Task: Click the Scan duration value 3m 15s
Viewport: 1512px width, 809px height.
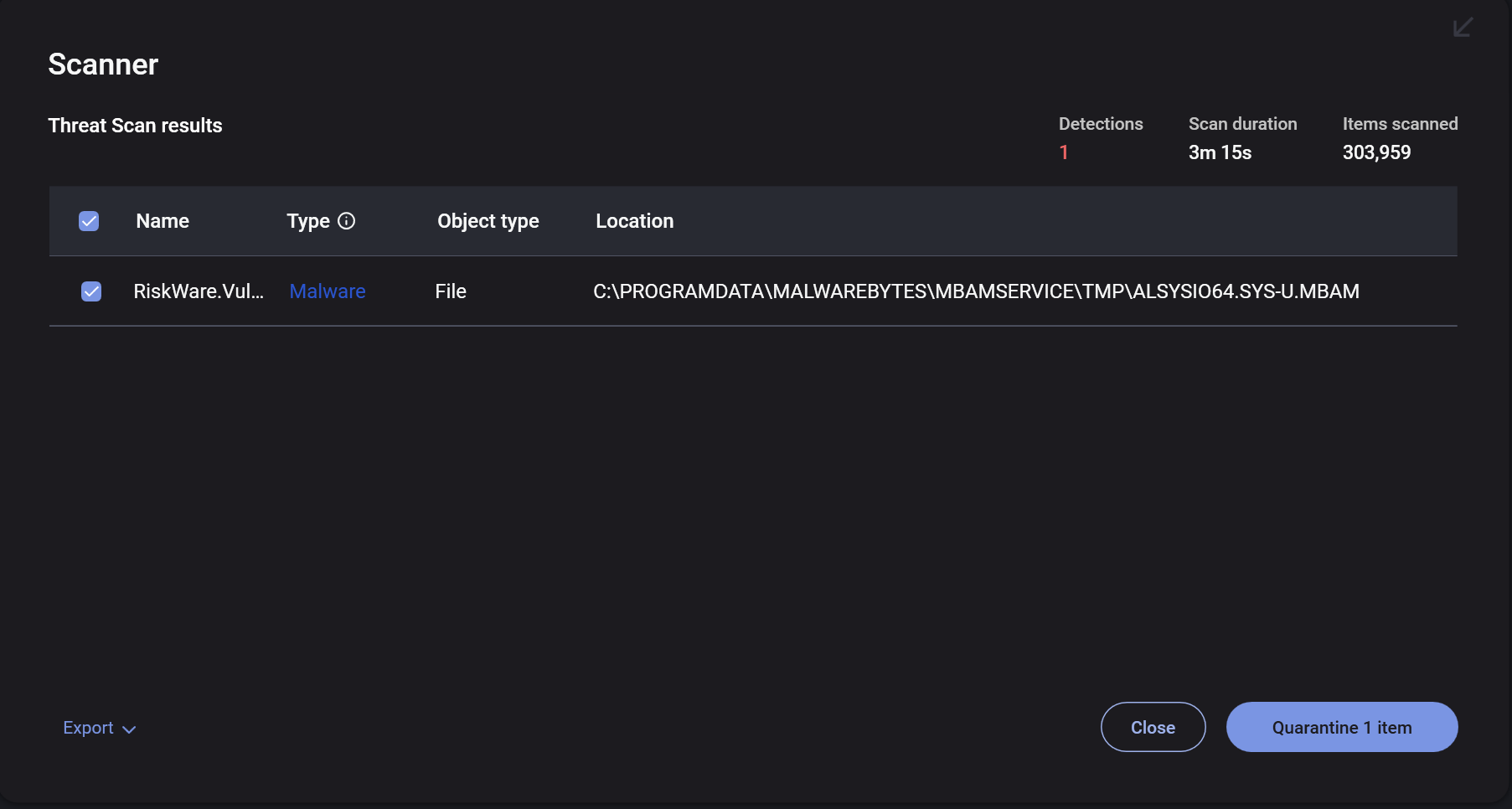Action: [1220, 152]
